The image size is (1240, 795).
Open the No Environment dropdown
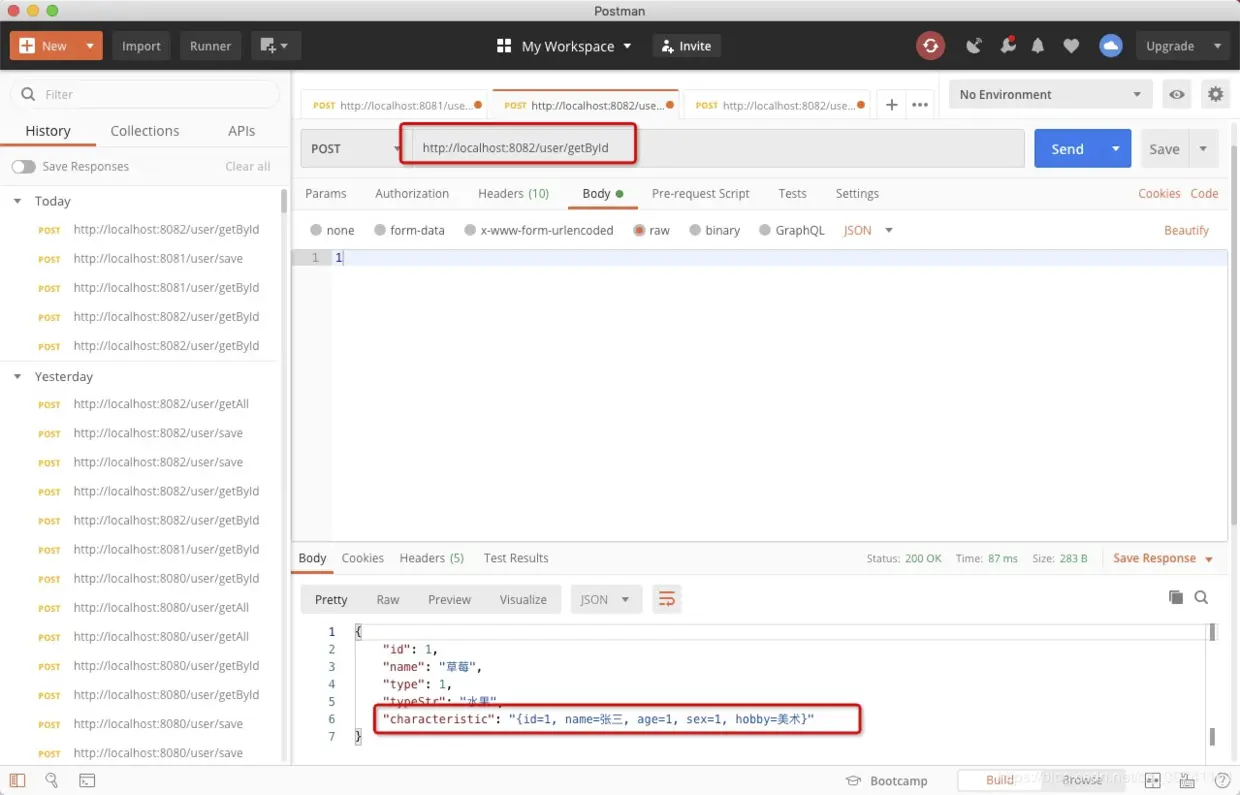[x=1049, y=95]
